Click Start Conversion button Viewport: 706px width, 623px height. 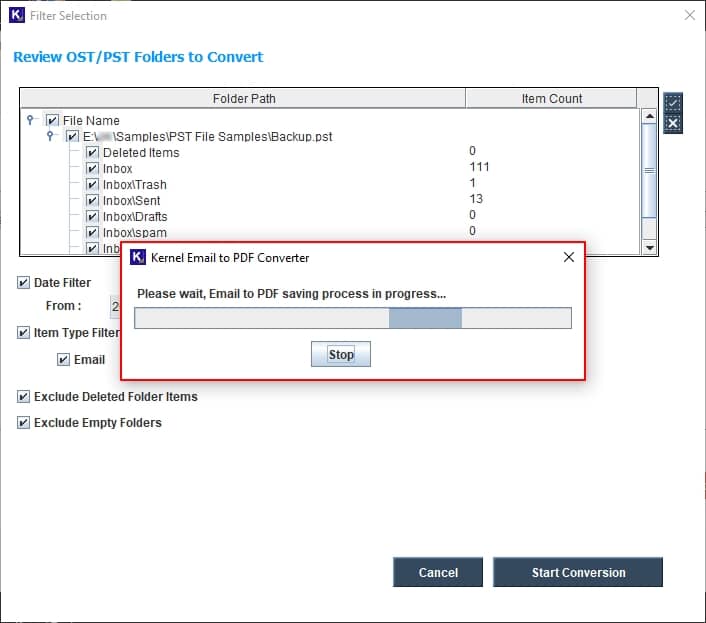coord(578,572)
